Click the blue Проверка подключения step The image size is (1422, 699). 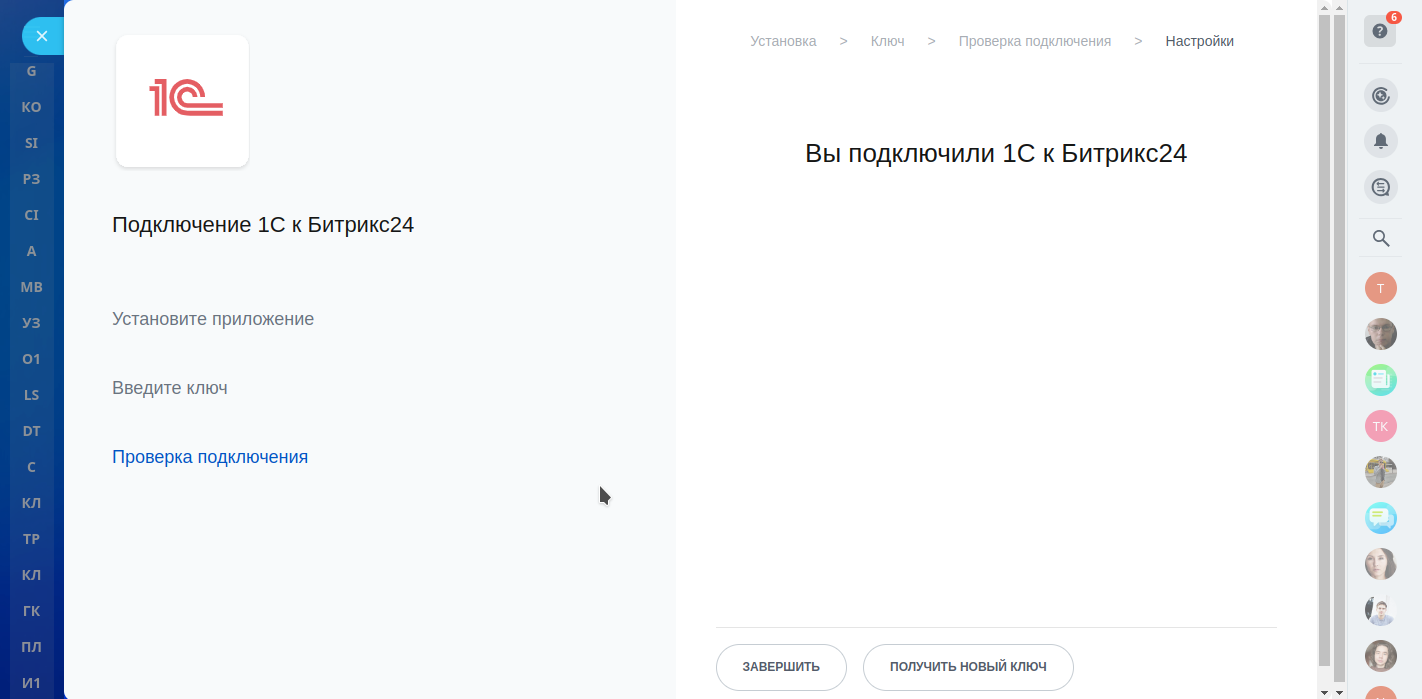pos(210,457)
